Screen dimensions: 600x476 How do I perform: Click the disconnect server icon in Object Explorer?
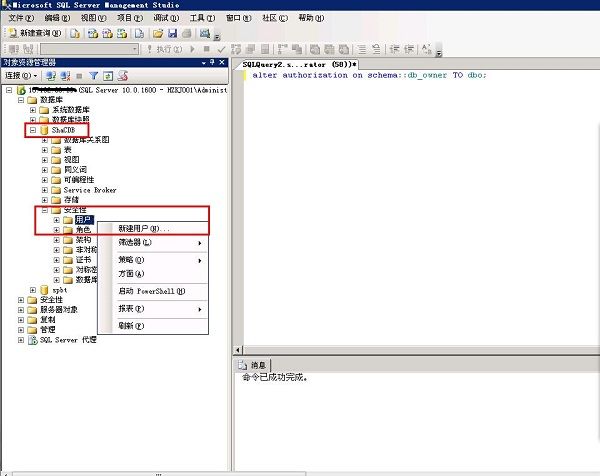point(65,76)
